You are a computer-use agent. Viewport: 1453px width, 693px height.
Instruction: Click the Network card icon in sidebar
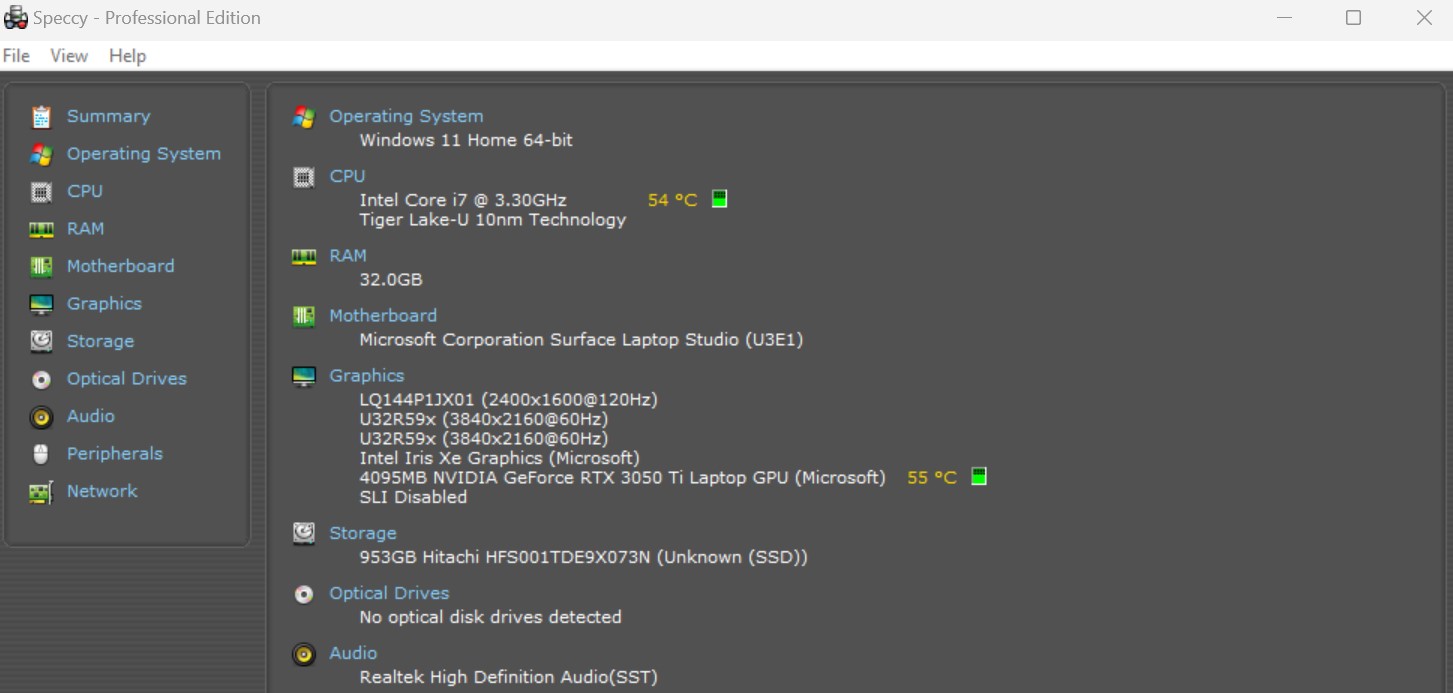point(41,492)
